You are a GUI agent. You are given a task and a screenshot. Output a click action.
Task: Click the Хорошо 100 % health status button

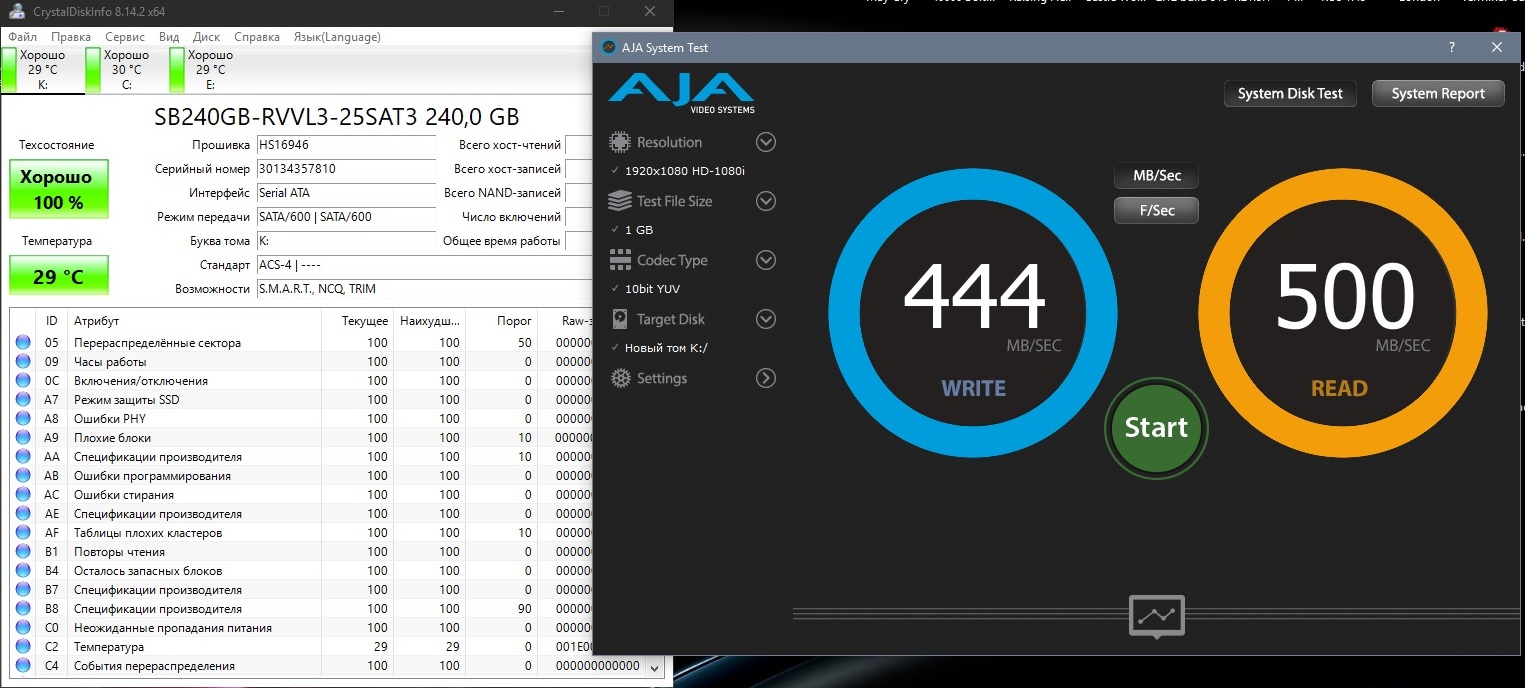click(59, 189)
